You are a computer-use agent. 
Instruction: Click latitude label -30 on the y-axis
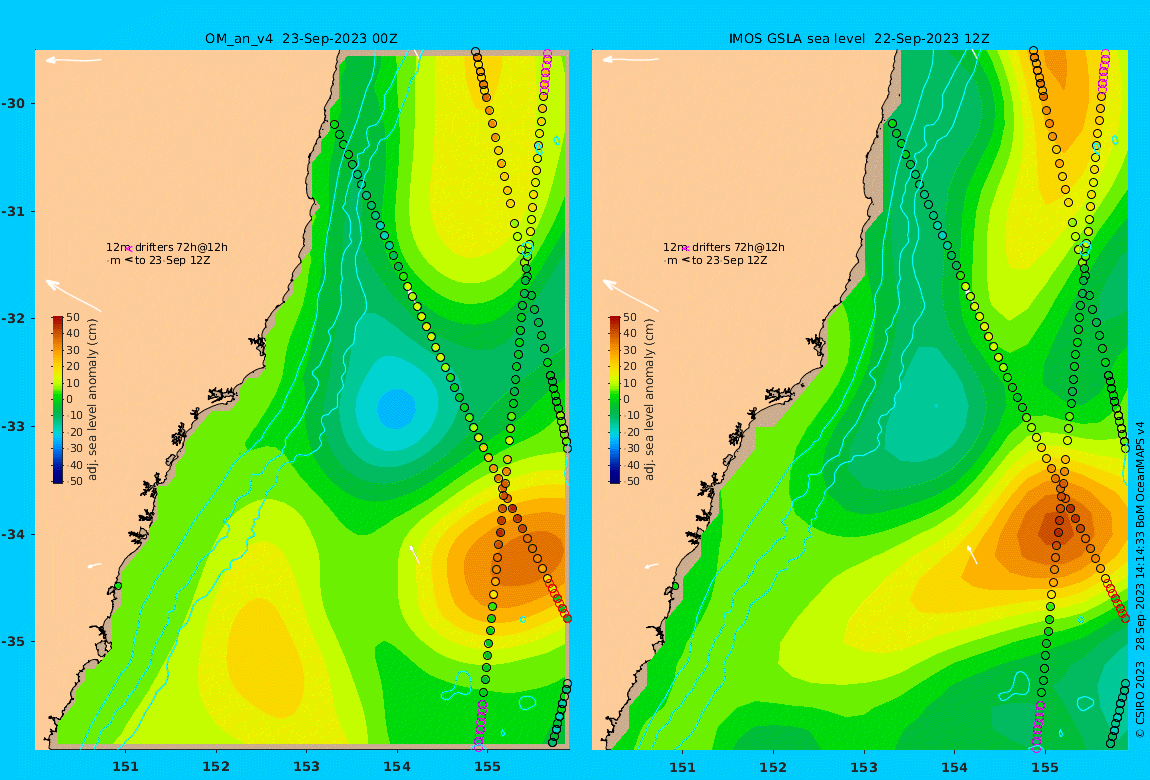point(12,103)
